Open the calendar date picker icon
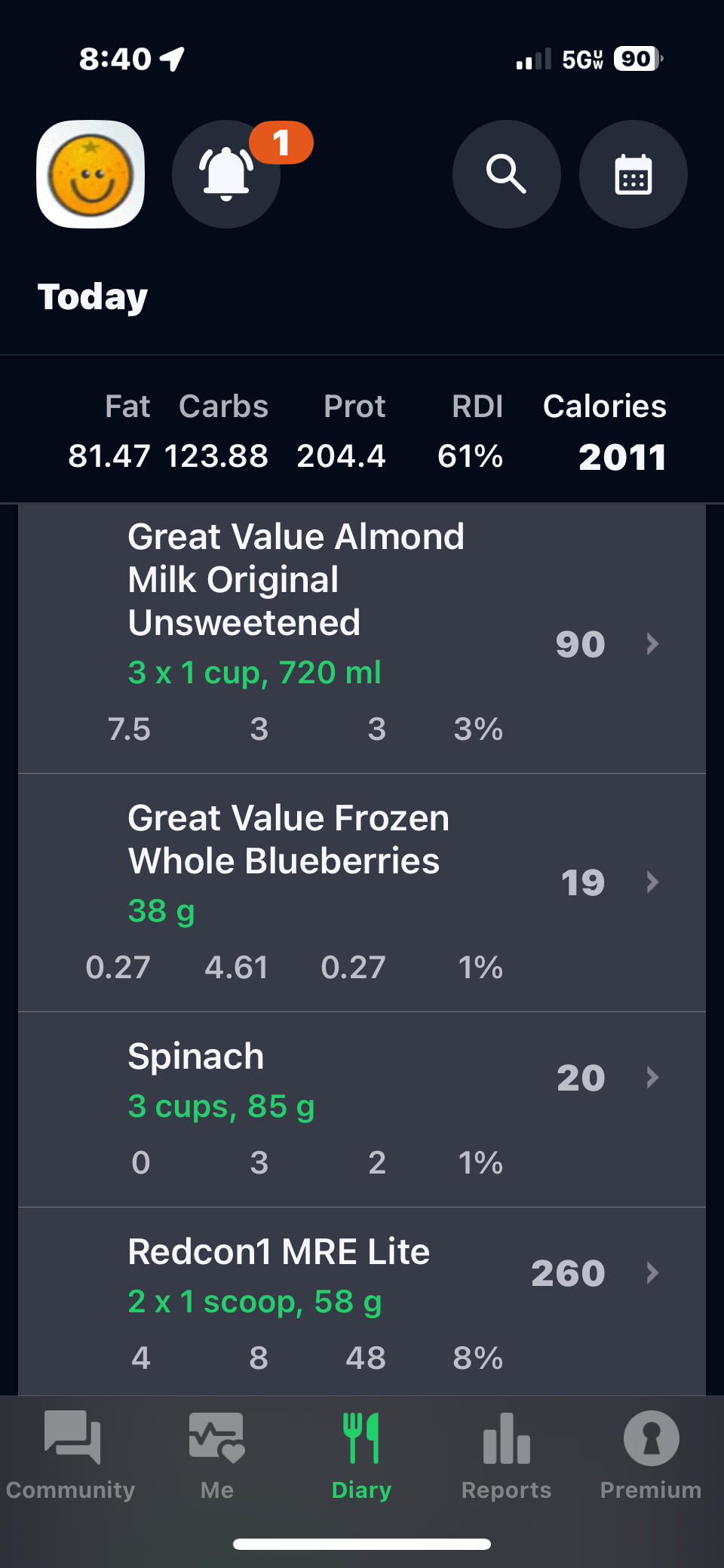 coord(633,174)
